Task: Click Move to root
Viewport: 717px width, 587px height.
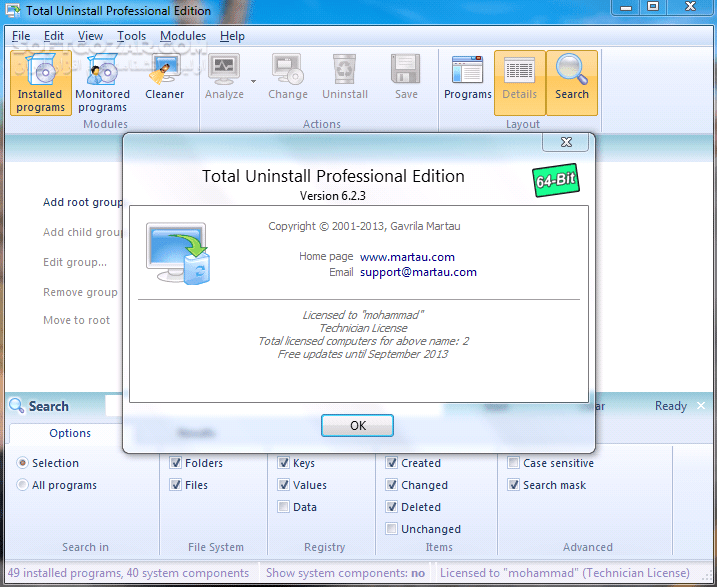Action: point(76,320)
